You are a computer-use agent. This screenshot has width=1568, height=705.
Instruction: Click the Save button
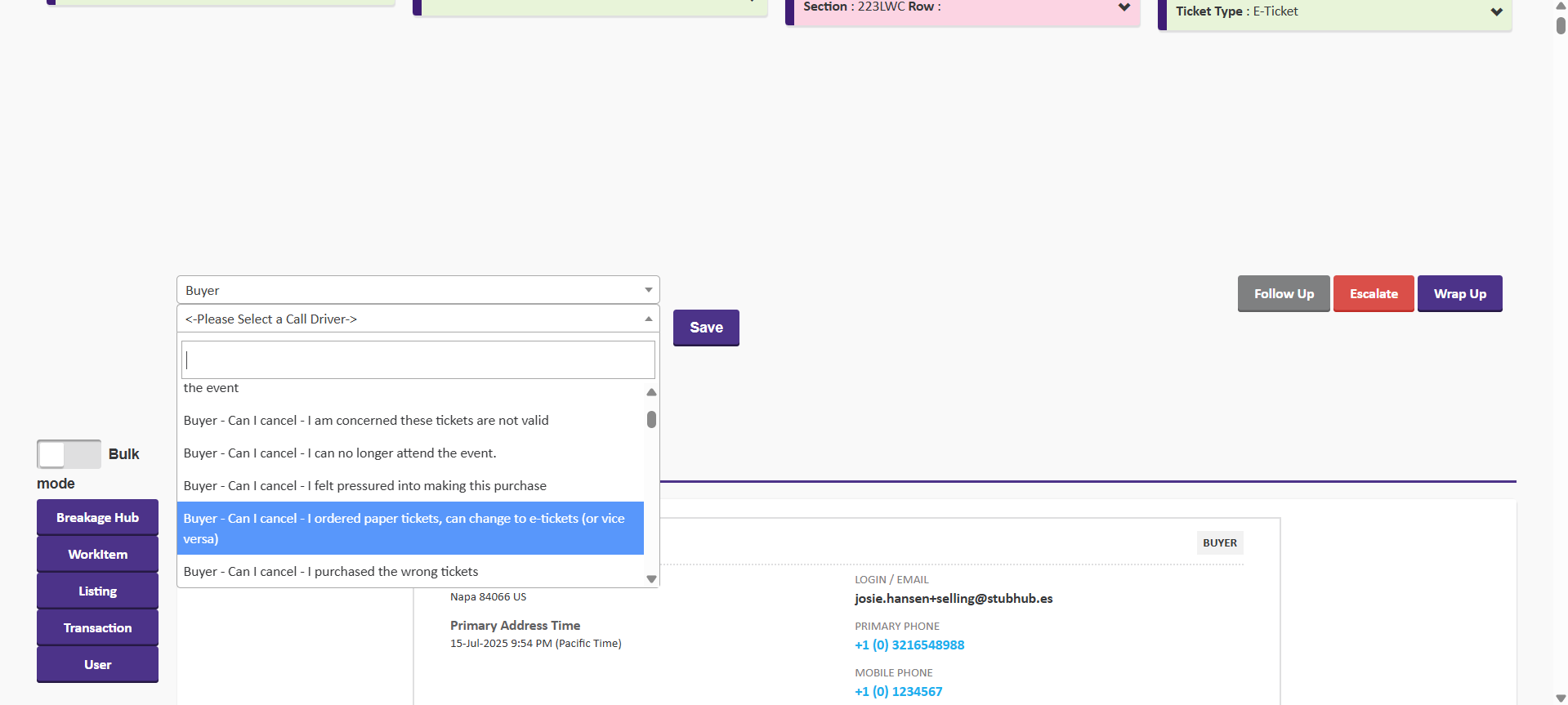[706, 328]
